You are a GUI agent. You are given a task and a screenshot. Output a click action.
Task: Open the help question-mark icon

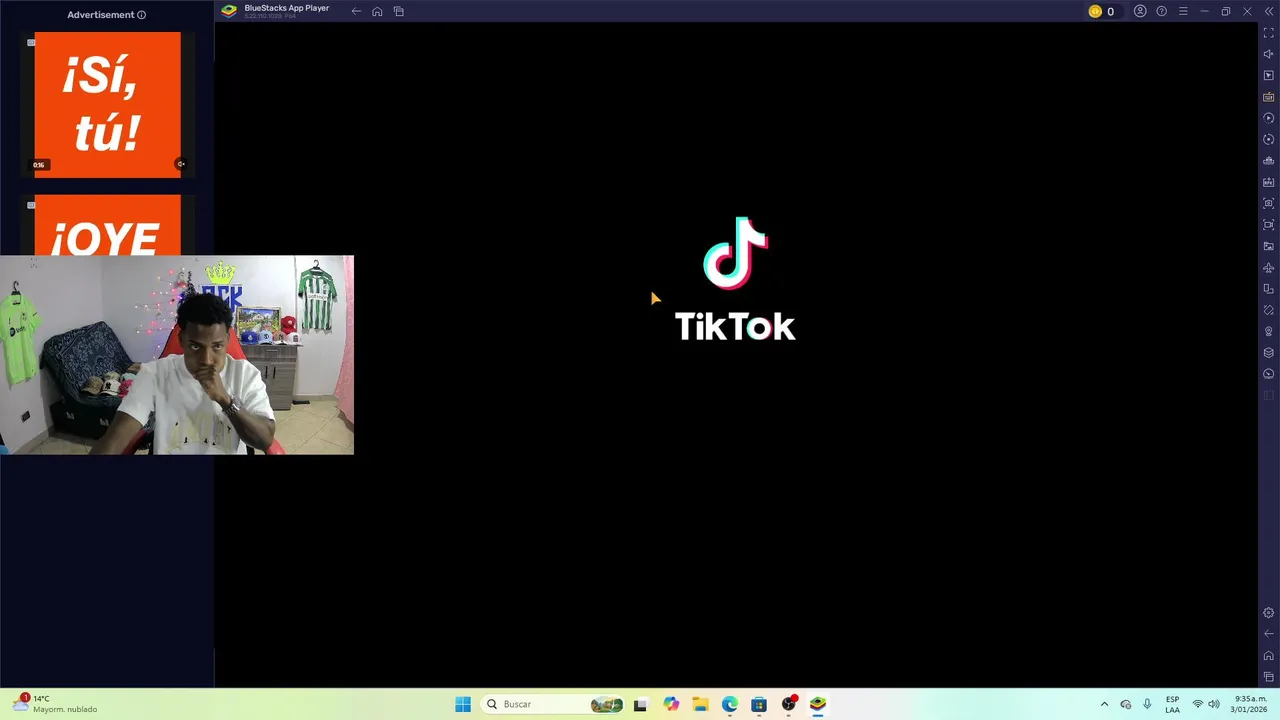[1161, 11]
